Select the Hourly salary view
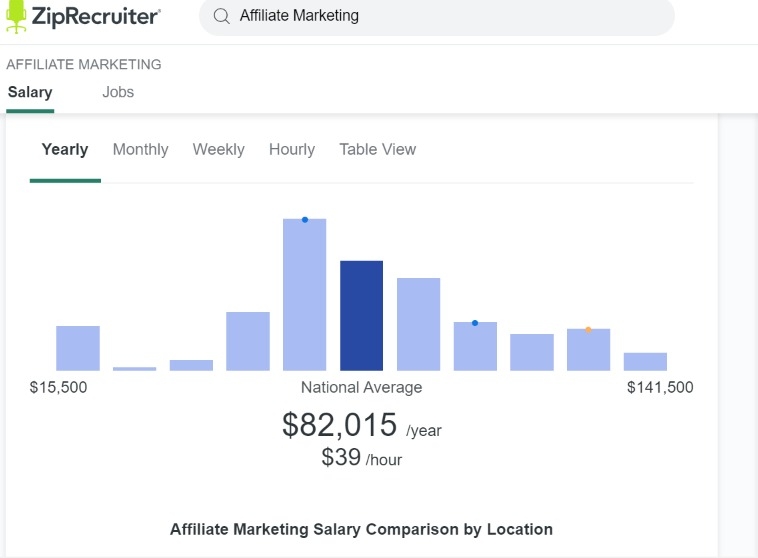The height and width of the screenshot is (558, 758). point(292,150)
